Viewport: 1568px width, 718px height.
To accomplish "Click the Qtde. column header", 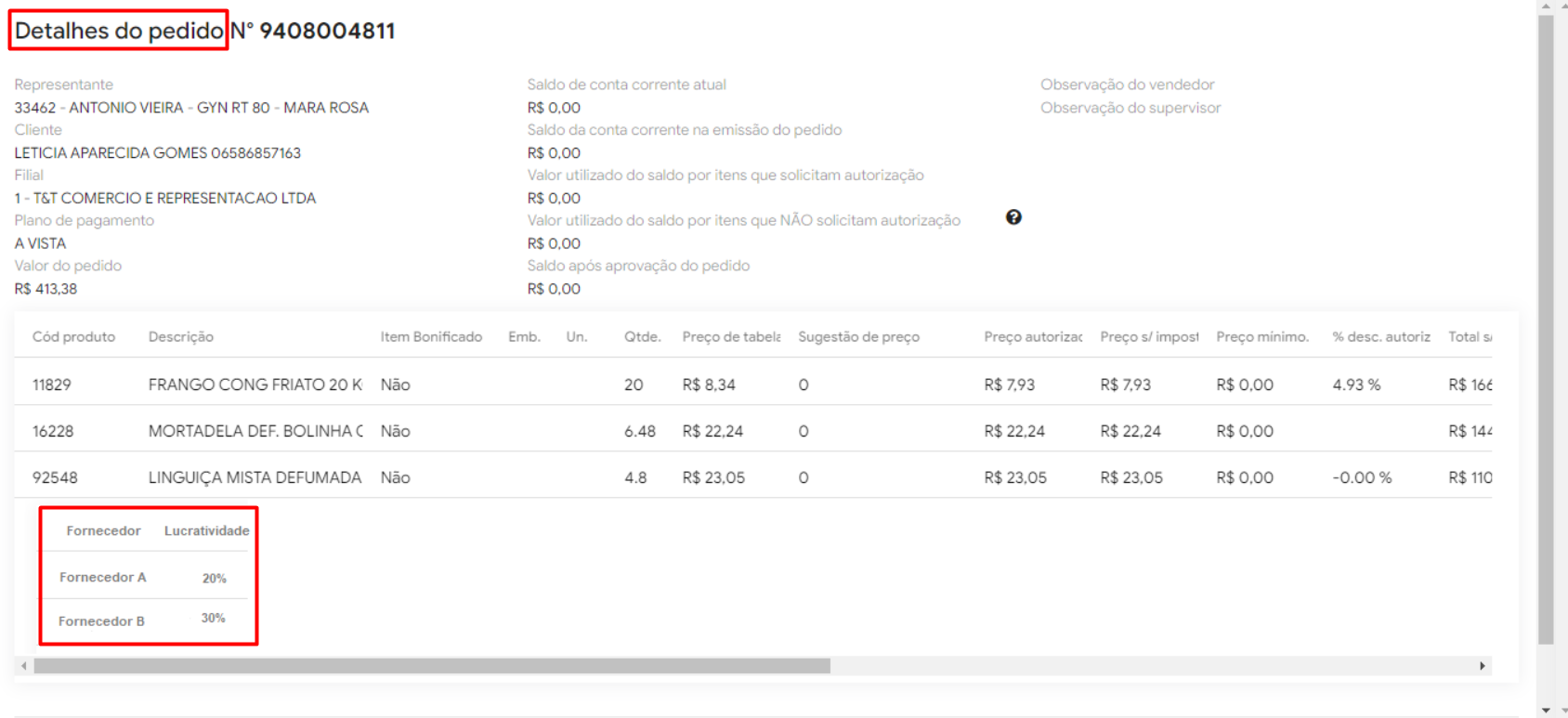I will tap(642, 337).
